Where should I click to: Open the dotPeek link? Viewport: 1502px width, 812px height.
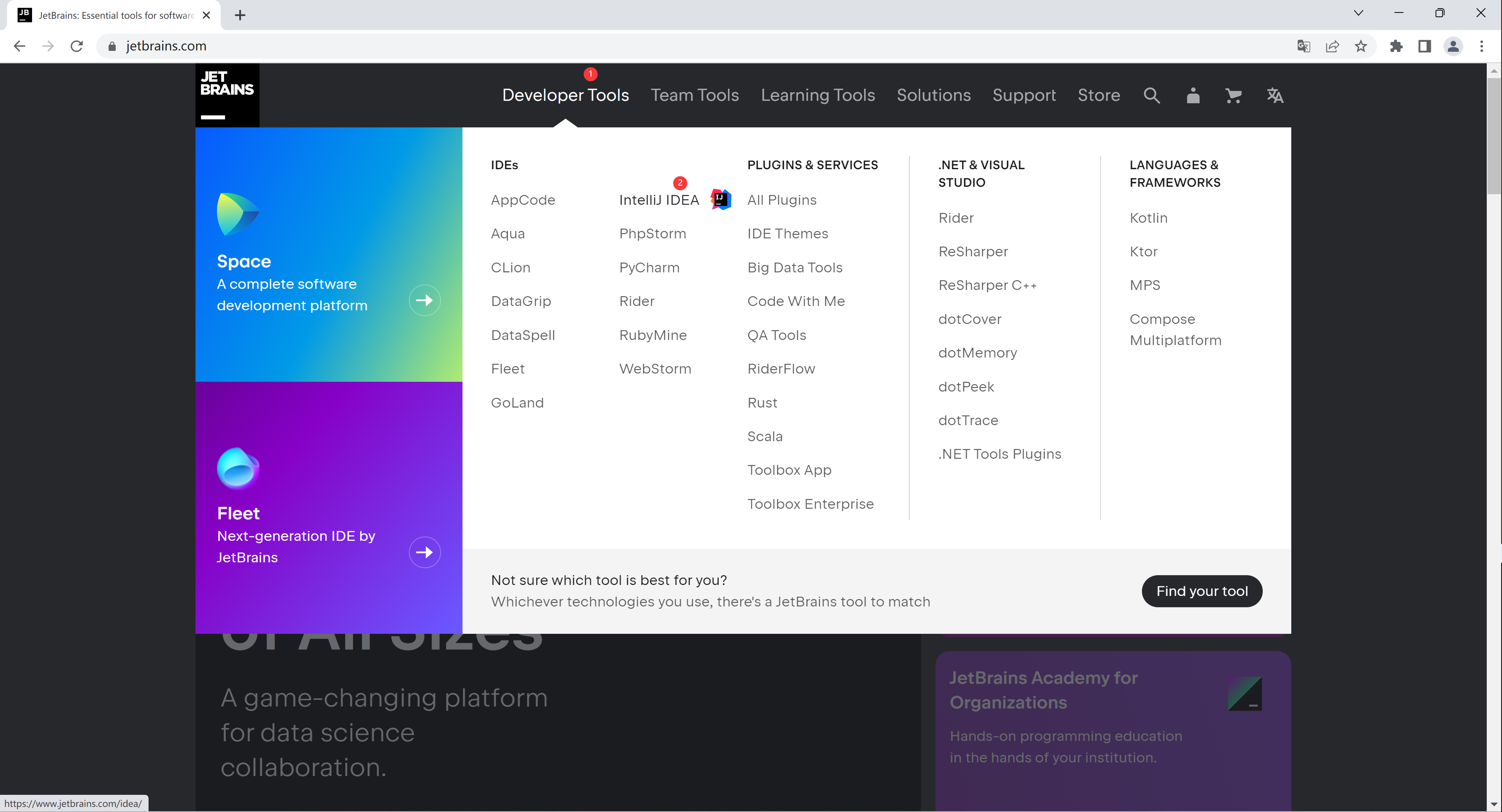pyautogui.click(x=966, y=386)
